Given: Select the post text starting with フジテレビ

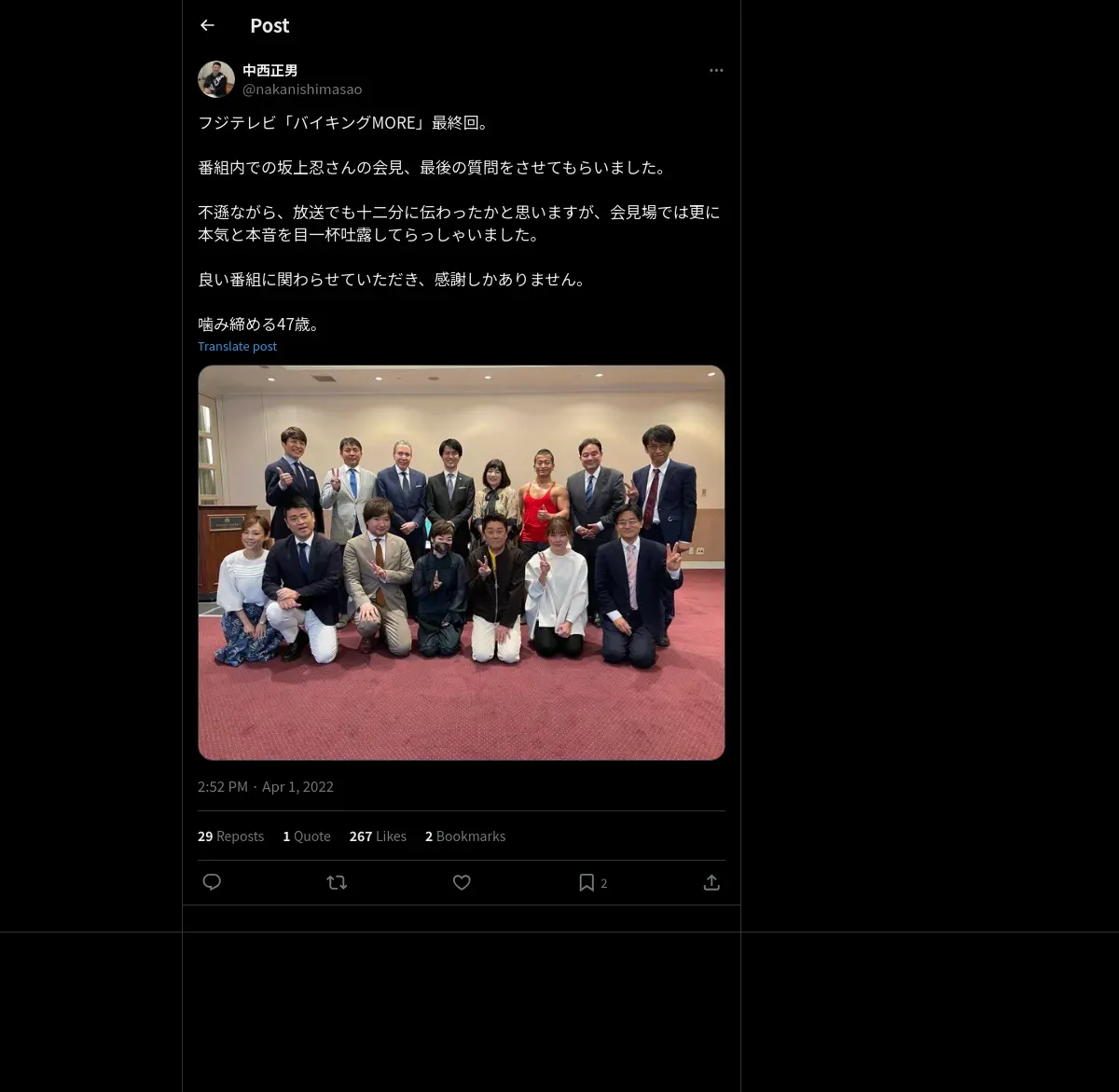Looking at the screenshot, I should [x=460, y=223].
